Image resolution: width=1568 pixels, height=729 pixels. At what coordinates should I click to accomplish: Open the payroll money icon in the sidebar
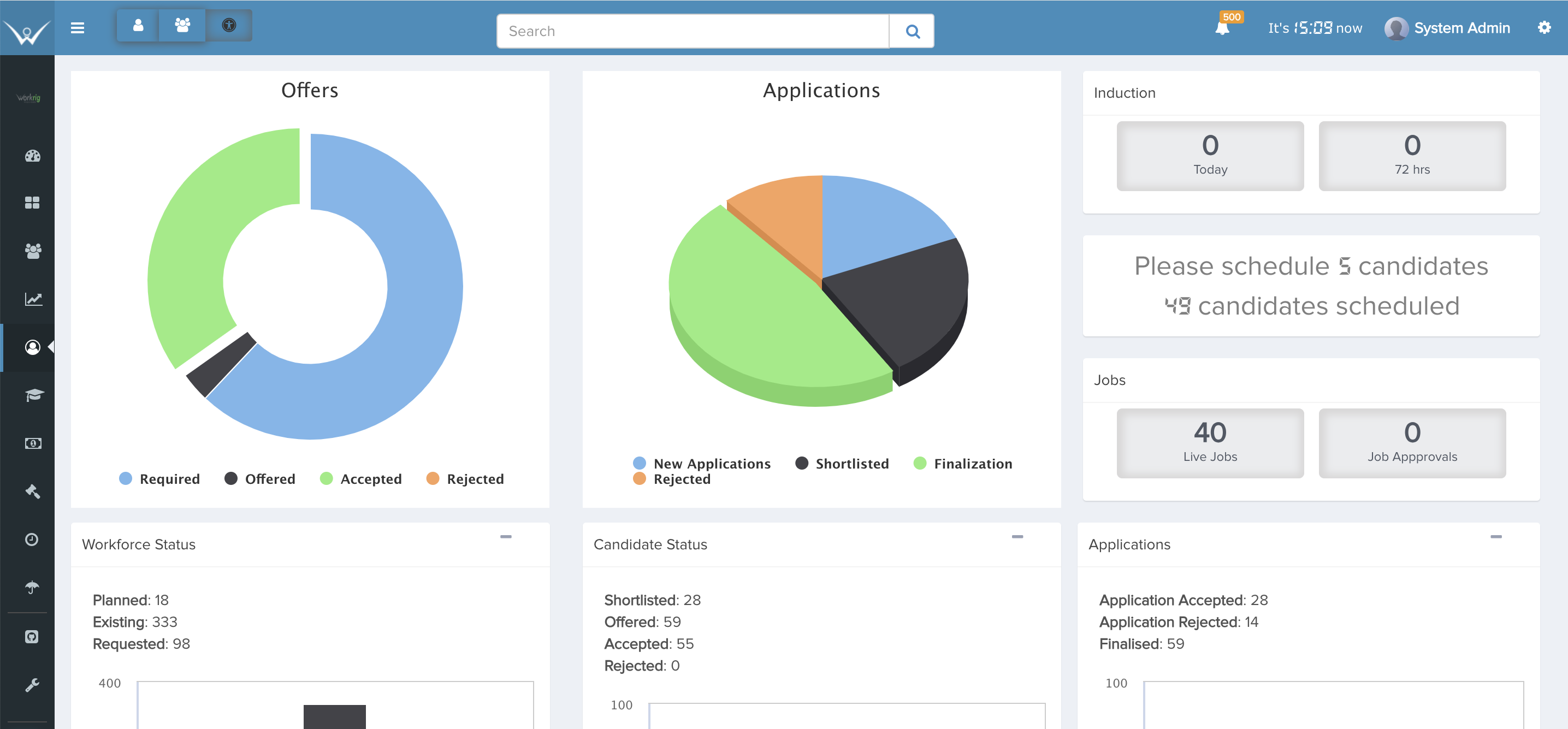coord(33,443)
